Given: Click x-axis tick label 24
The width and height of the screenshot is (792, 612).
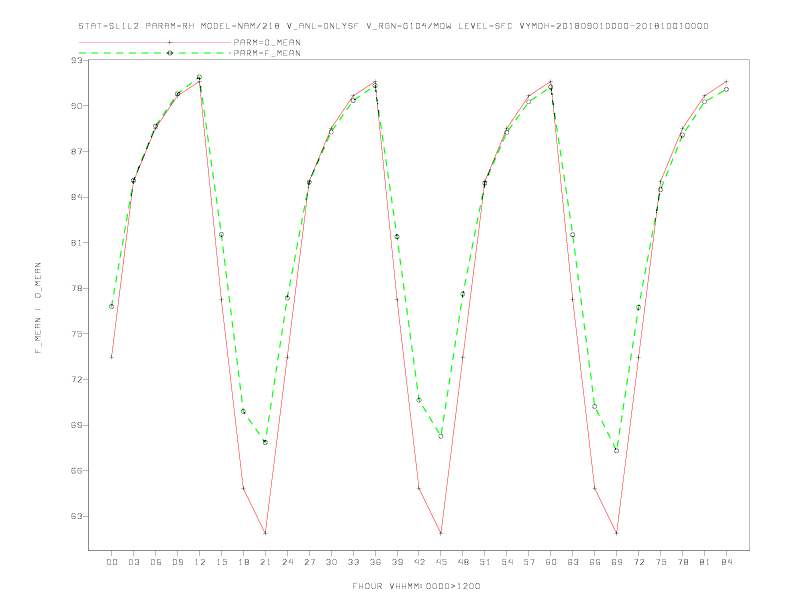Looking at the screenshot, I should tap(287, 562).
